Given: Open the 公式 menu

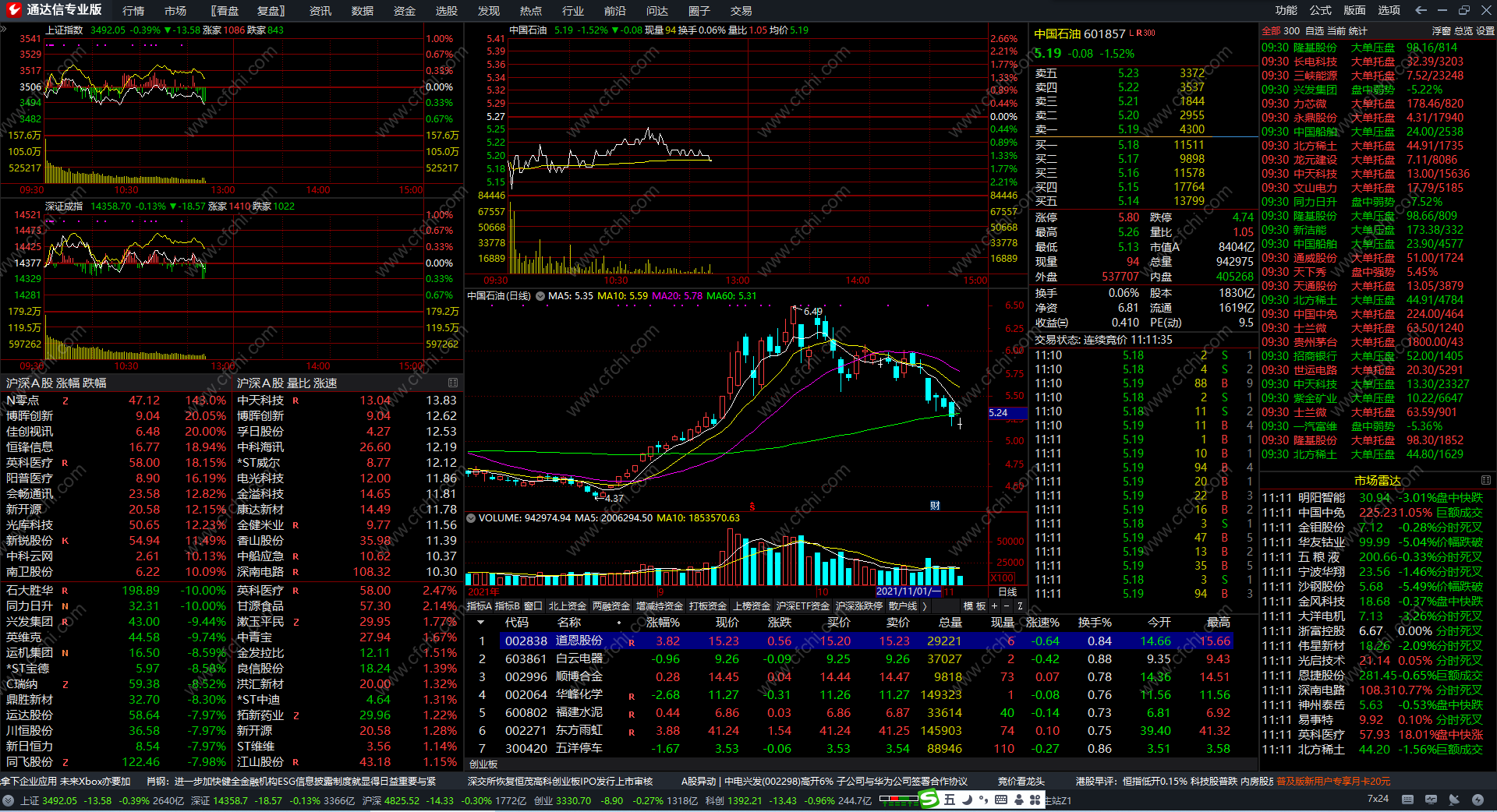Looking at the screenshot, I should [1321, 10].
